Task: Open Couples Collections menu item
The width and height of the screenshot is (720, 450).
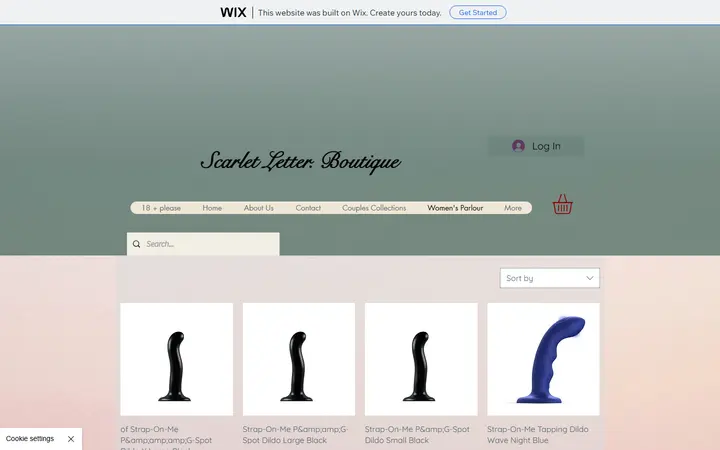Action: coord(374,208)
